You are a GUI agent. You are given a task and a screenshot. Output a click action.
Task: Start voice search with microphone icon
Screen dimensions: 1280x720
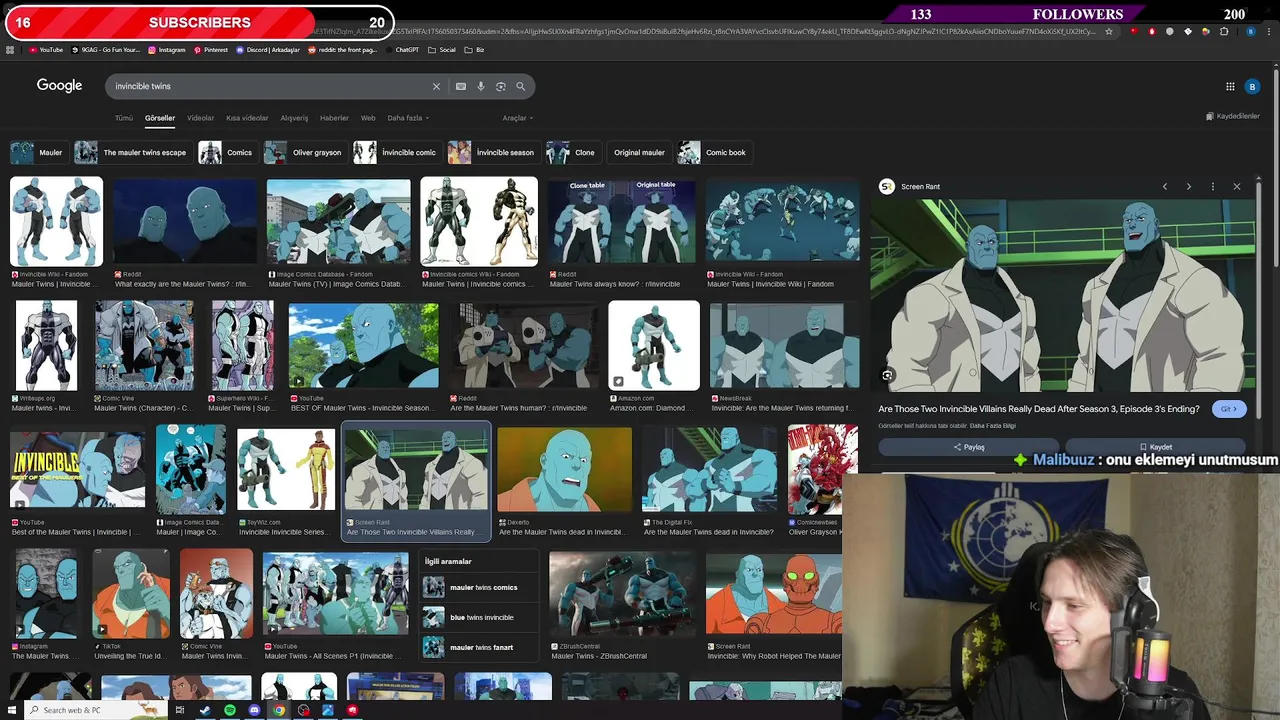click(481, 86)
